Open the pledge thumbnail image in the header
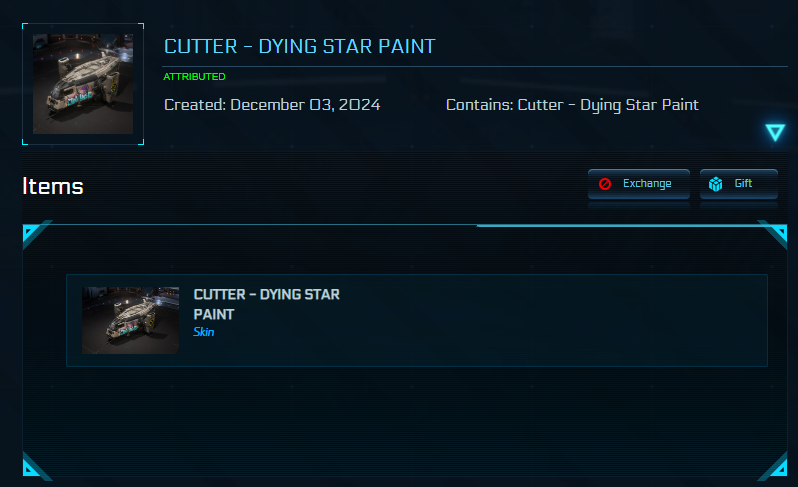798x487 pixels. 82,84
